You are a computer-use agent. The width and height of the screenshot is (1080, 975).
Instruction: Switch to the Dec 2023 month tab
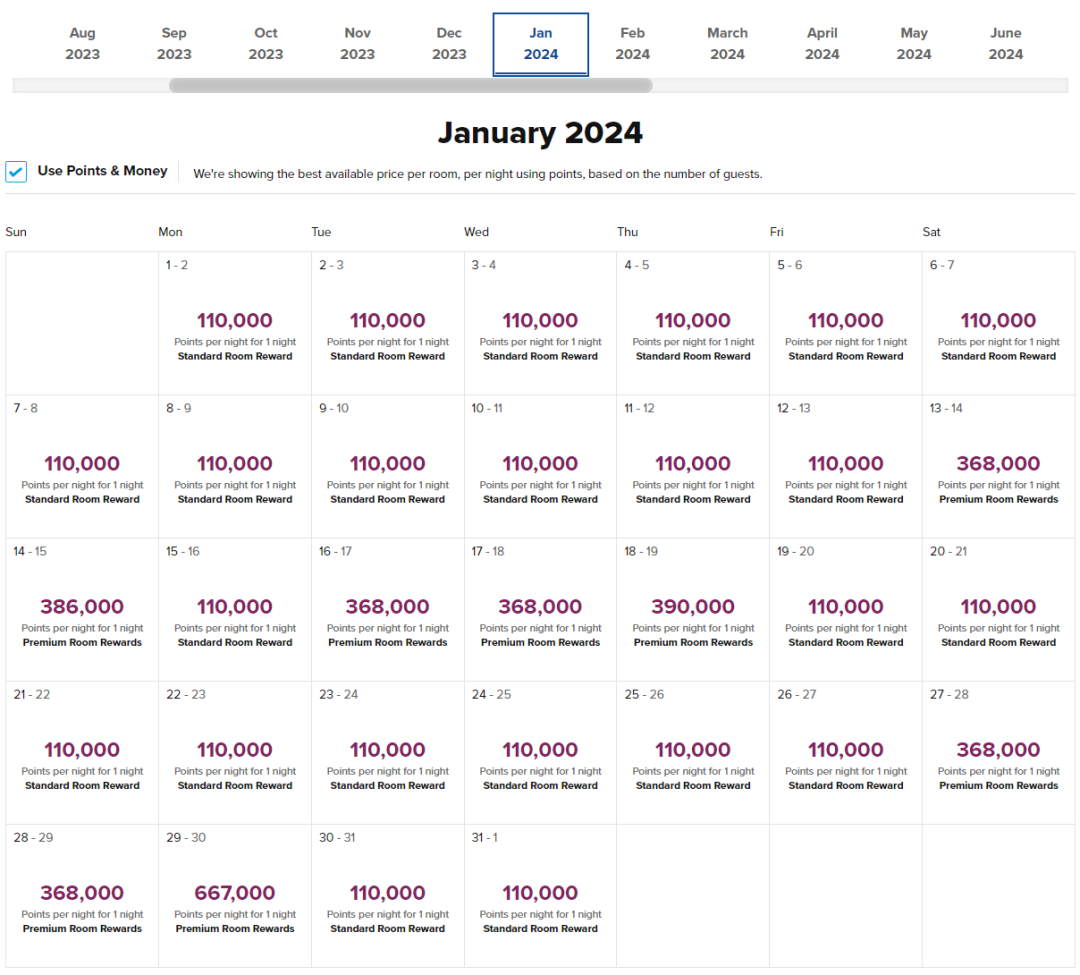point(449,44)
